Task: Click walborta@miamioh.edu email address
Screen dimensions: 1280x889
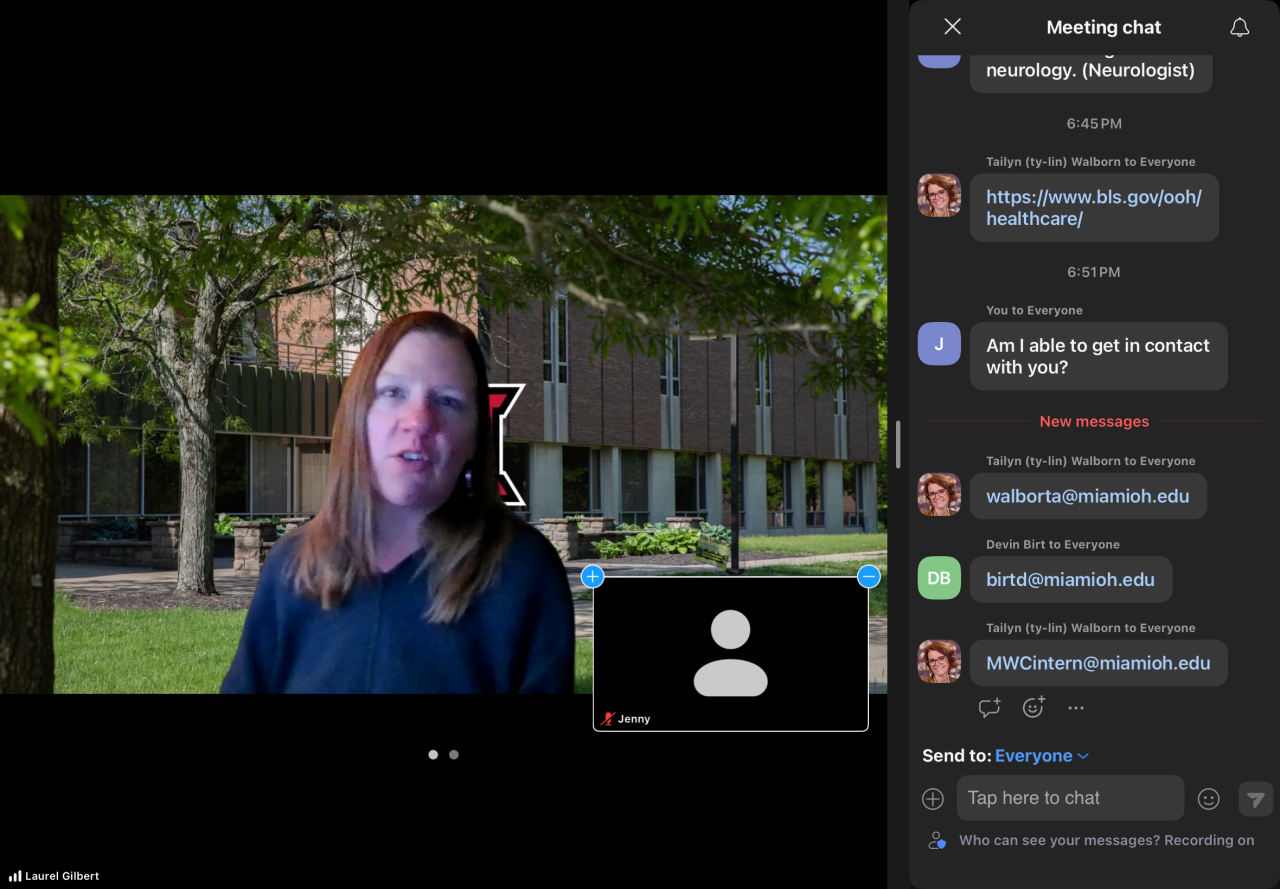Action: click(x=1087, y=496)
